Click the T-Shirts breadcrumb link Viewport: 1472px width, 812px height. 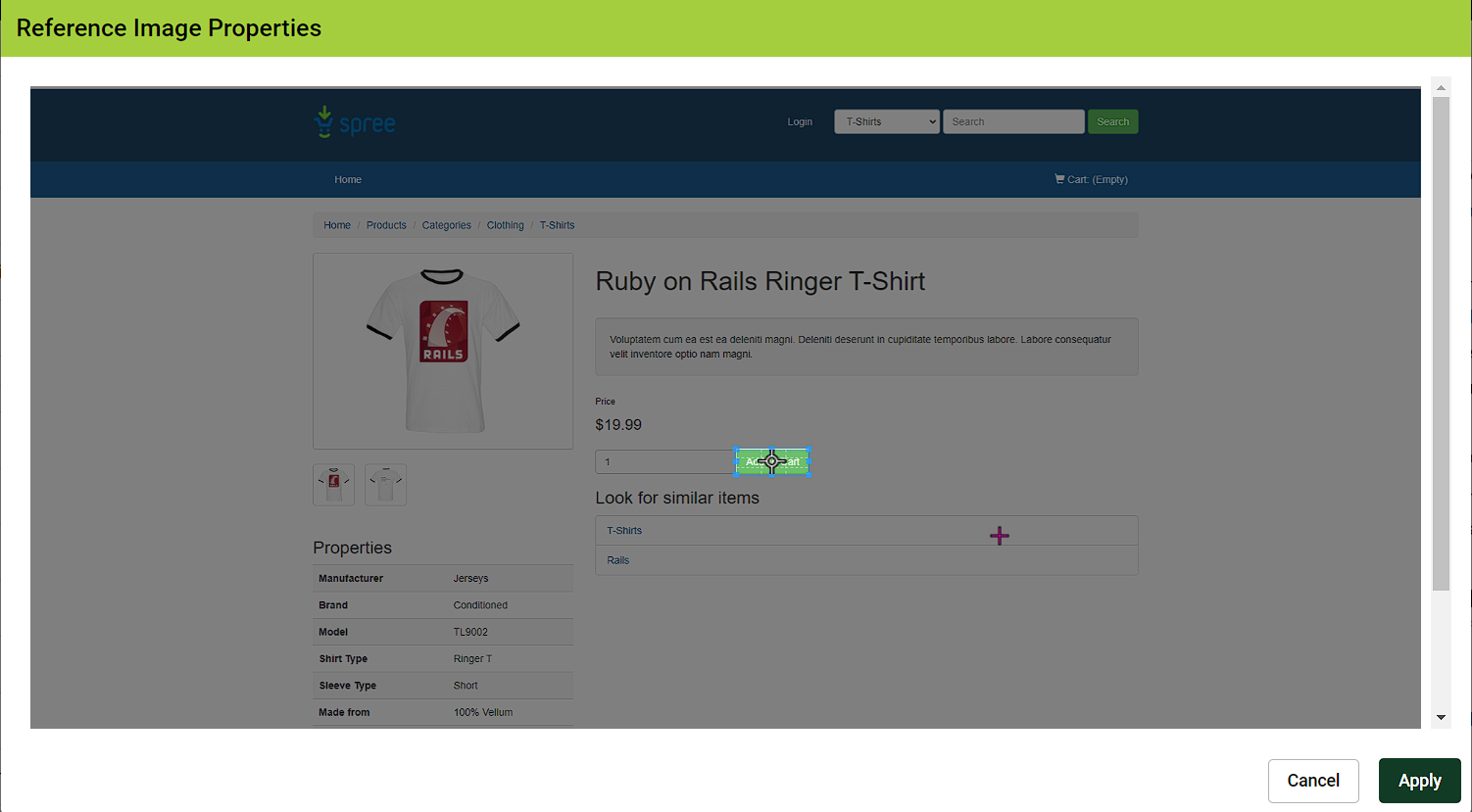558,225
